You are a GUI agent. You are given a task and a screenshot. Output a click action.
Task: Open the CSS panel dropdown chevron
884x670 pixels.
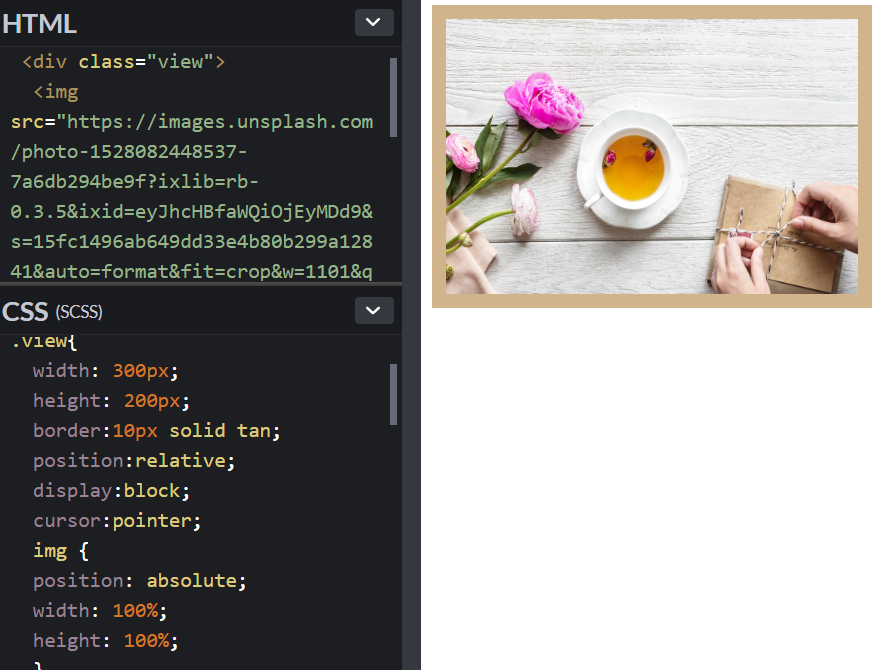374,311
